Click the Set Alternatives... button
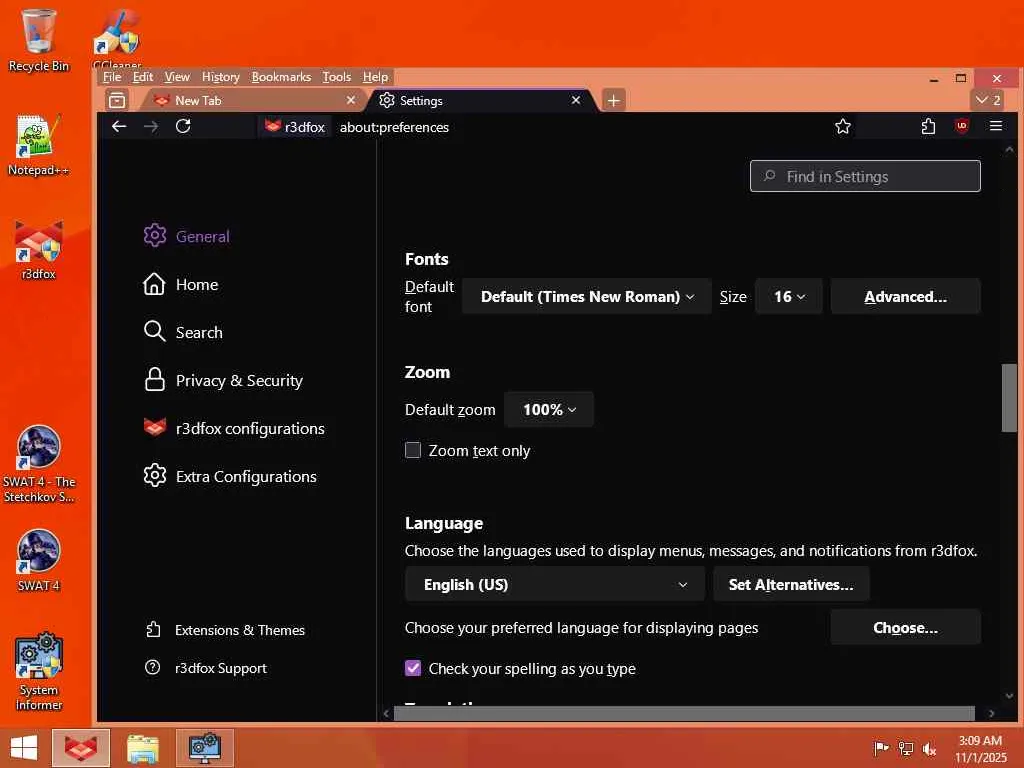This screenshot has height=768, width=1024. pyautogui.click(x=791, y=584)
